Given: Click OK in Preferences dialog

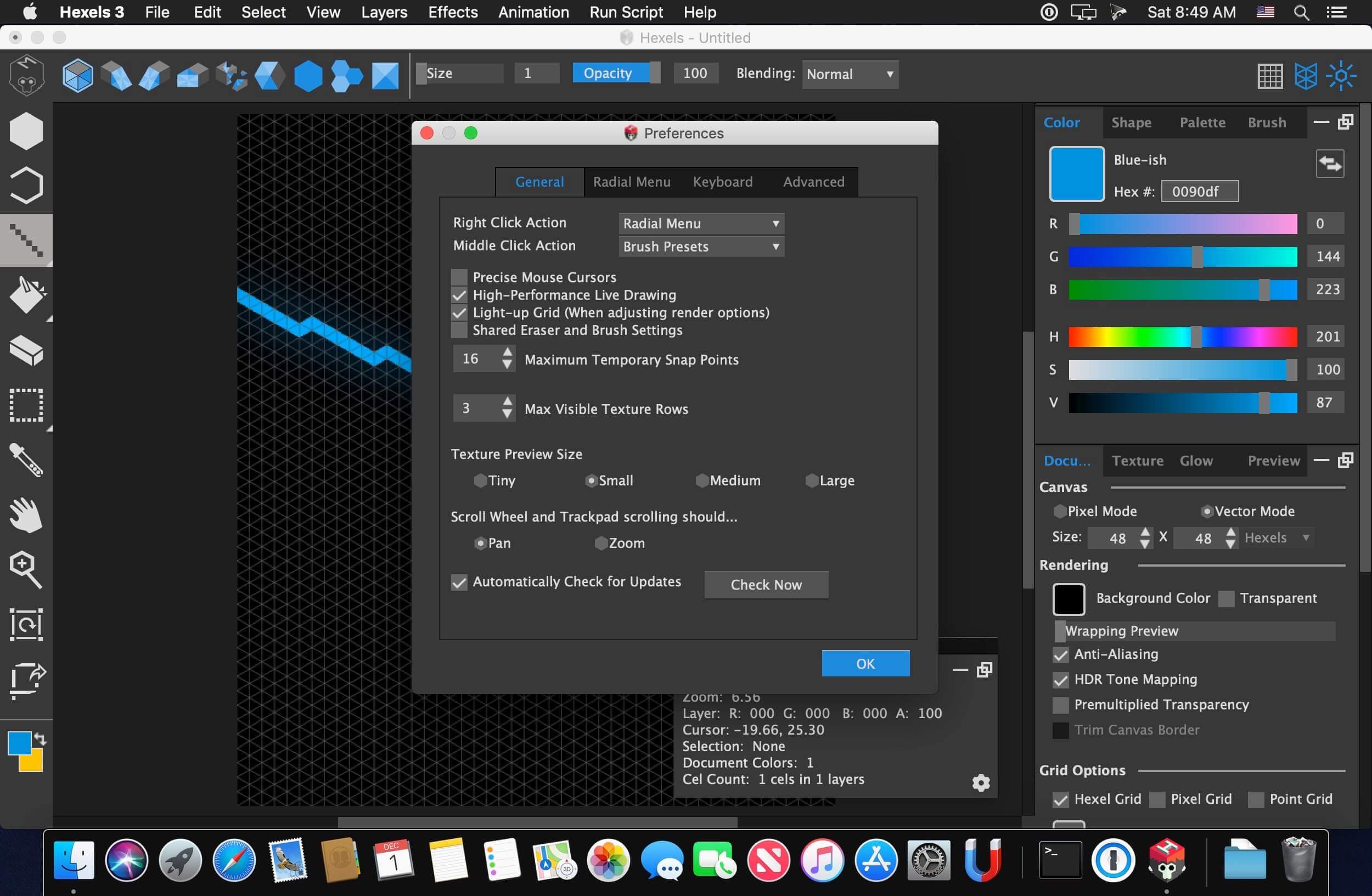Looking at the screenshot, I should pyautogui.click(x=865, y=664).
